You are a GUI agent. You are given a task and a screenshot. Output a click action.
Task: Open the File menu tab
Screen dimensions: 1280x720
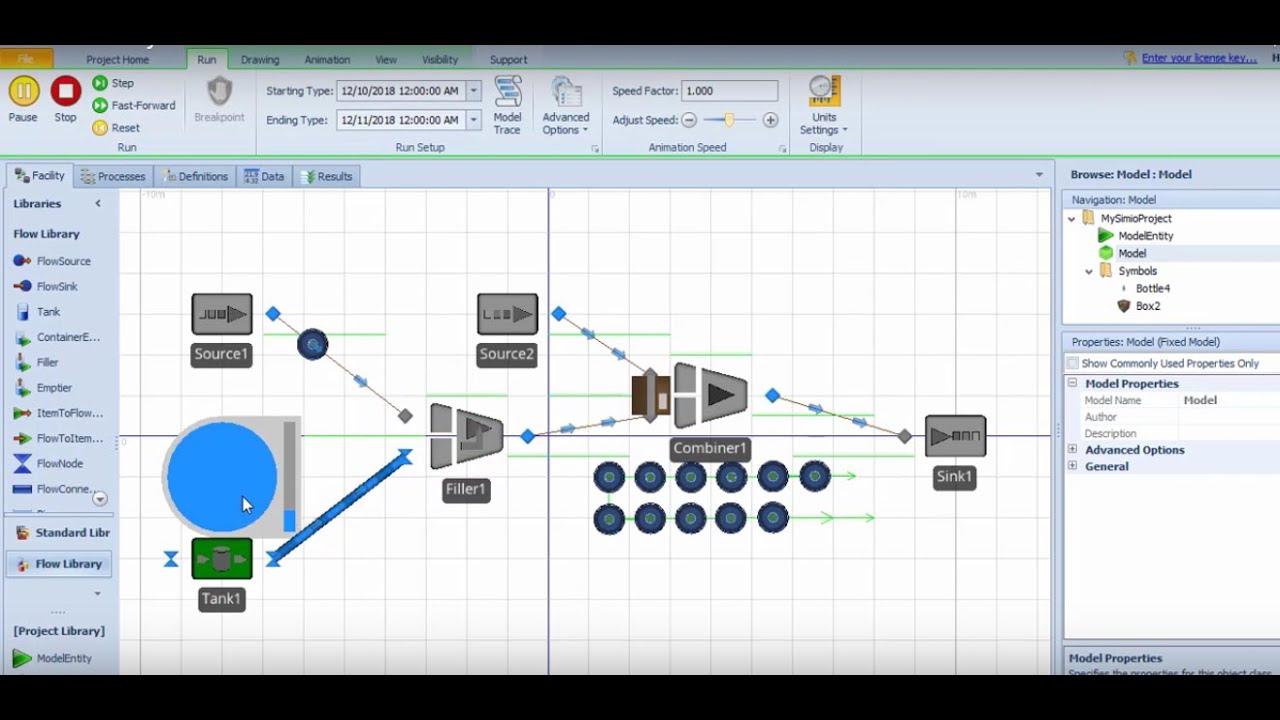(x=26, y=59)
